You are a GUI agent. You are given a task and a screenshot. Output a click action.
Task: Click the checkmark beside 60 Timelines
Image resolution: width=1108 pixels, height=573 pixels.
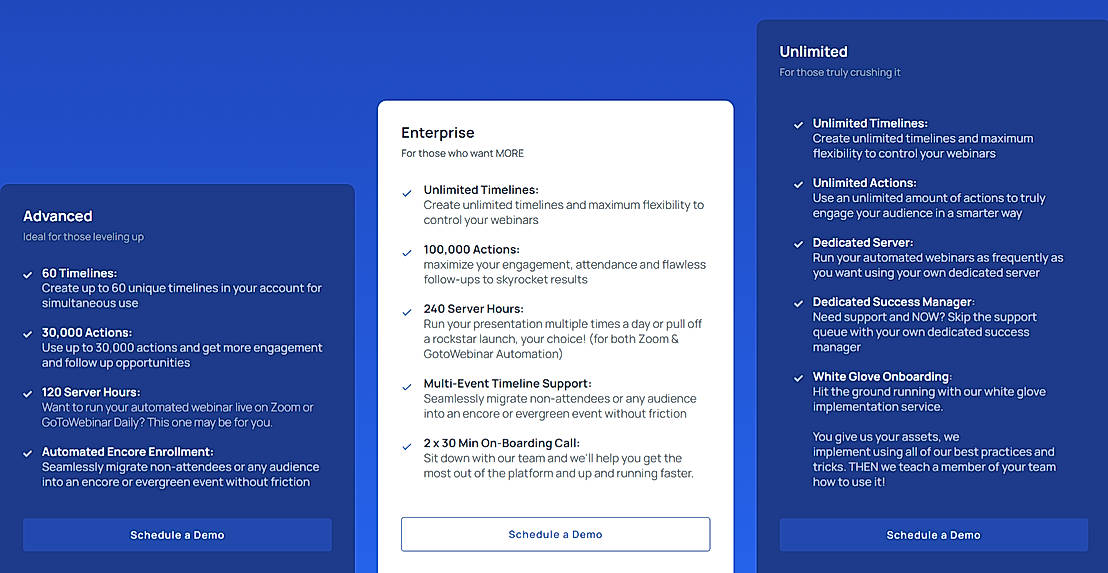click(x=28, y=274)
